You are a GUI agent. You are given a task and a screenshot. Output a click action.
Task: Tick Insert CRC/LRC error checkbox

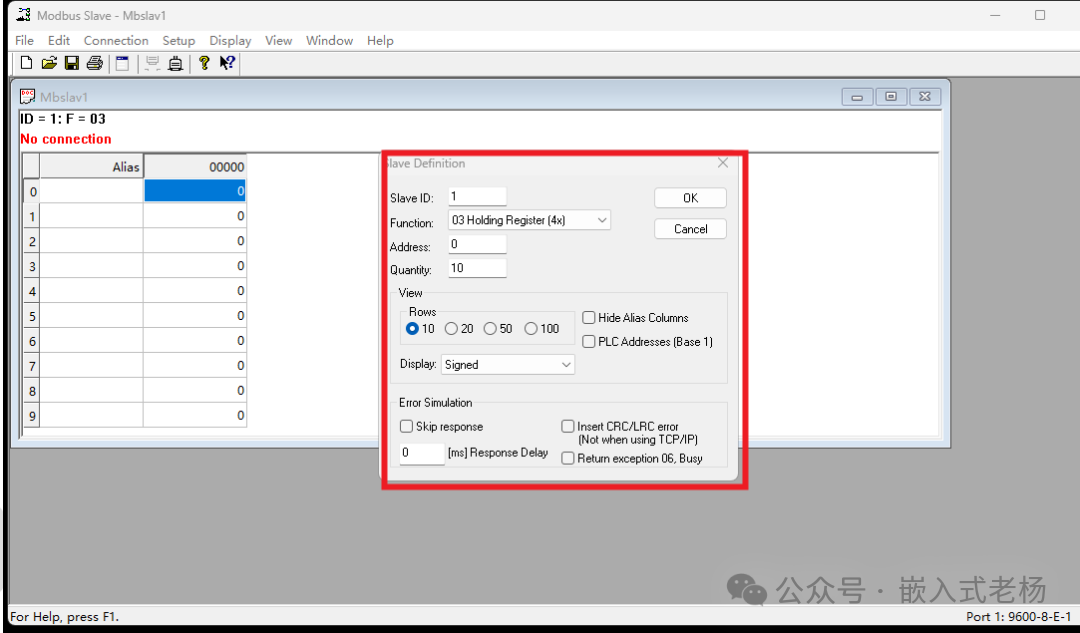pyautogui.click(x=568, y=426)
